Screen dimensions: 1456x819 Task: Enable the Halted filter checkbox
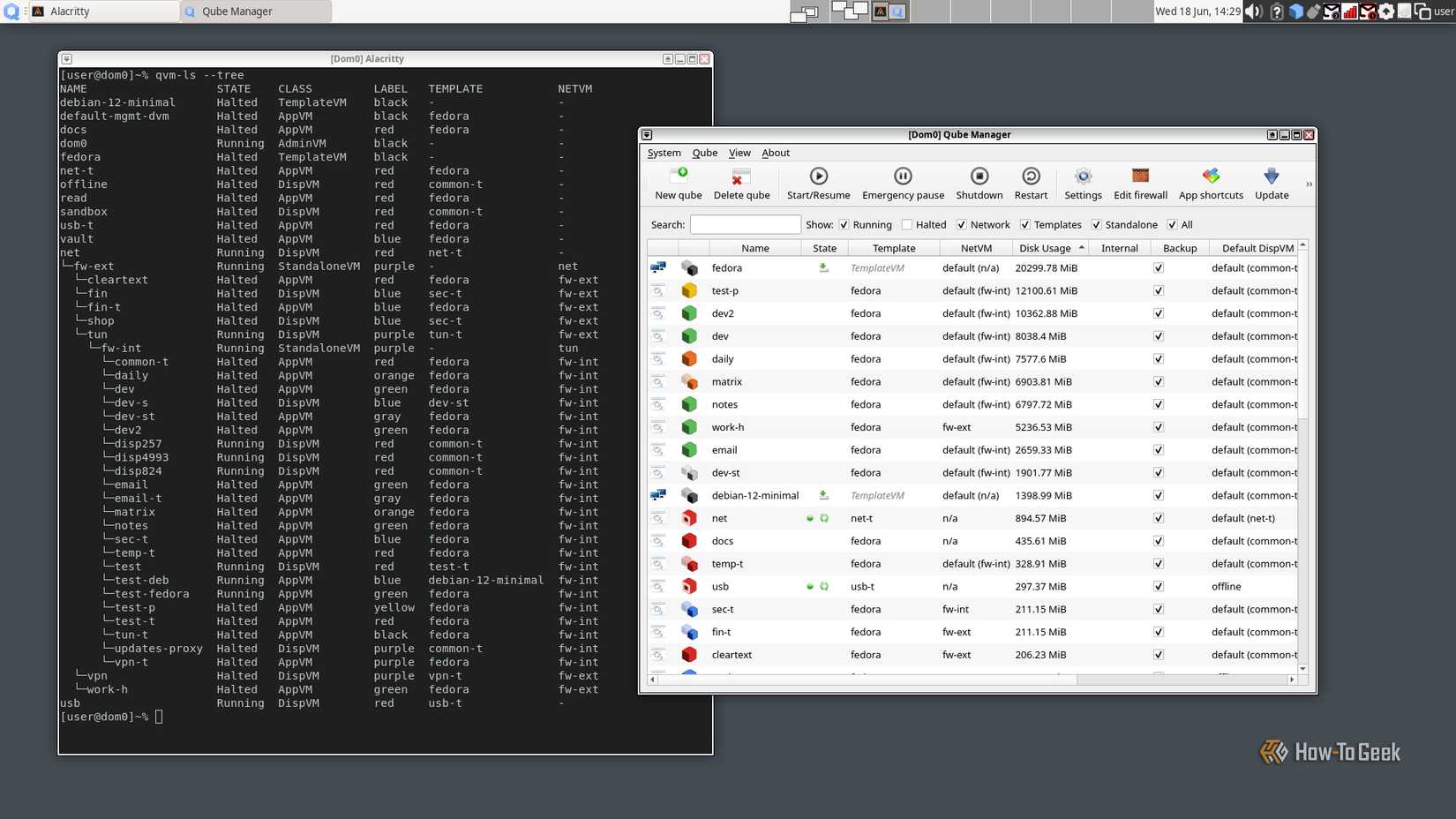coord(907,225)
